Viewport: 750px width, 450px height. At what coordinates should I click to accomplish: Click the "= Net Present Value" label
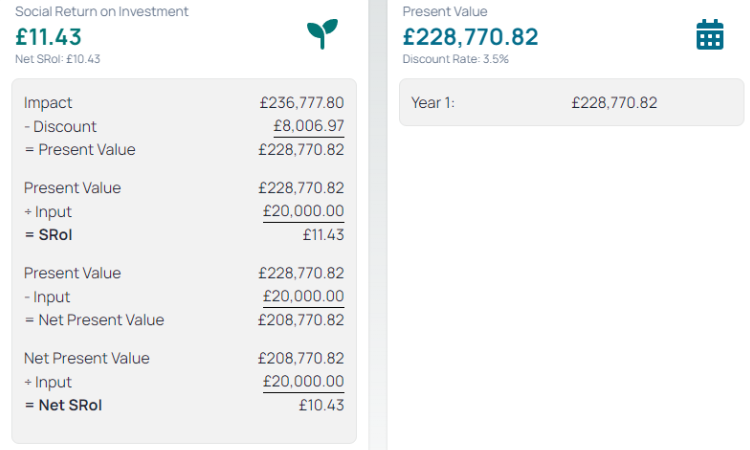[94, 320]
